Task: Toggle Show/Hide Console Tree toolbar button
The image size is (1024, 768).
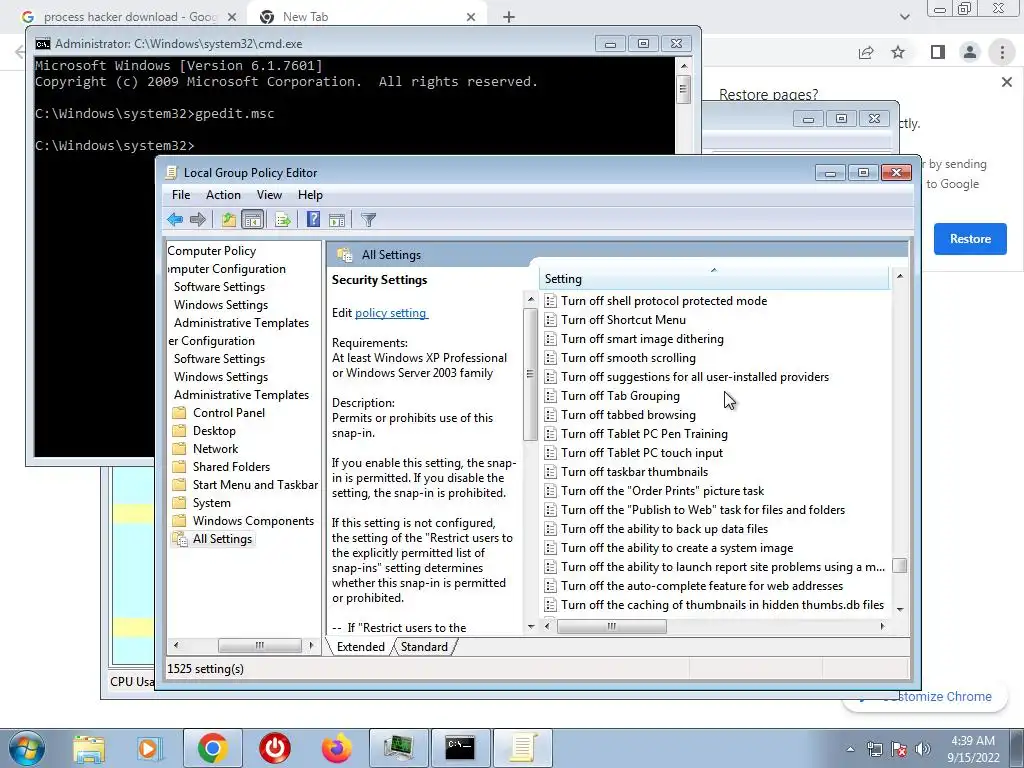Action: pyautogui.click(x=252, y=219)
